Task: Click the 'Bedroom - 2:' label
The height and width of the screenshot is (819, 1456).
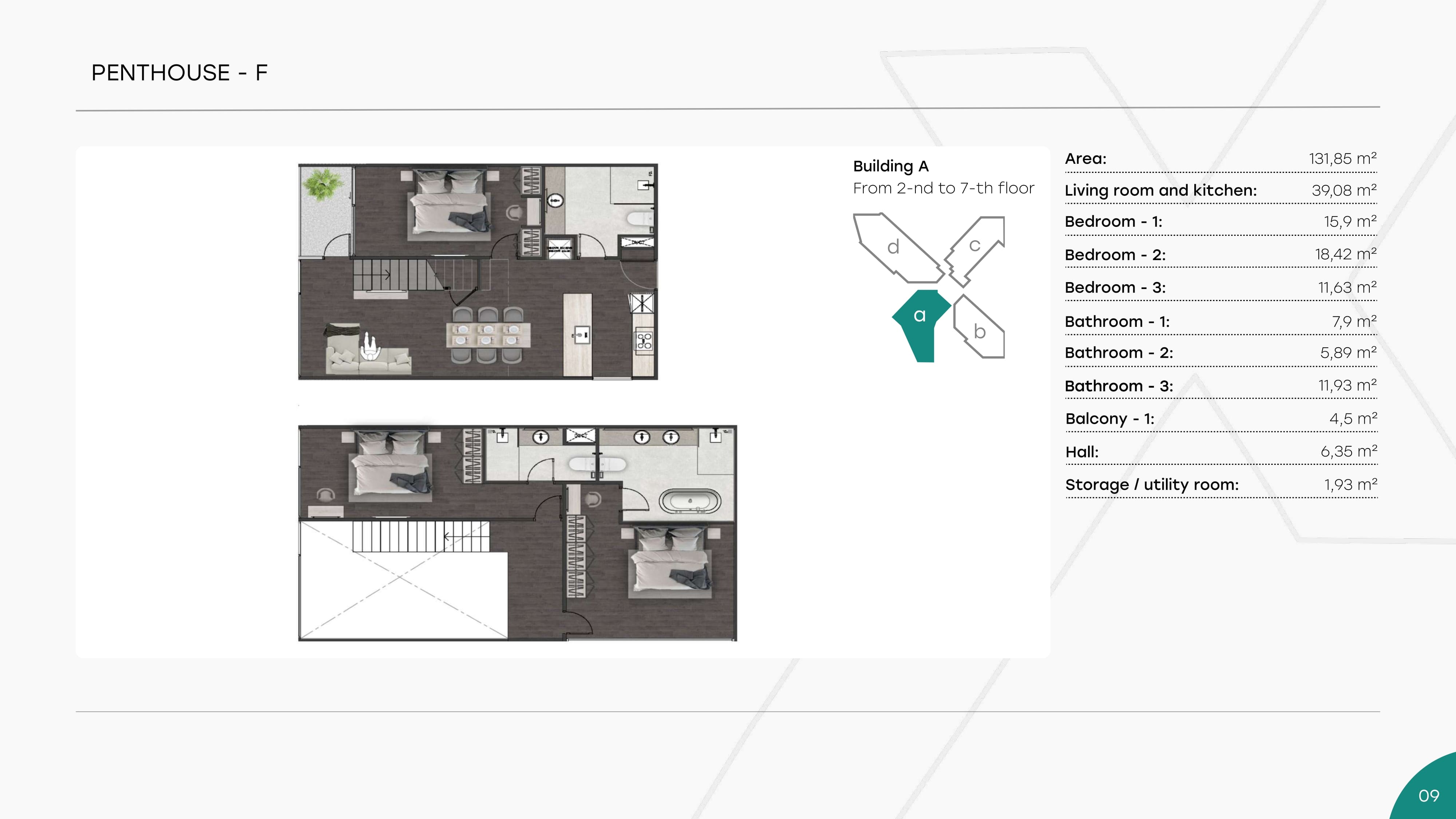Action: (1115, 255)
